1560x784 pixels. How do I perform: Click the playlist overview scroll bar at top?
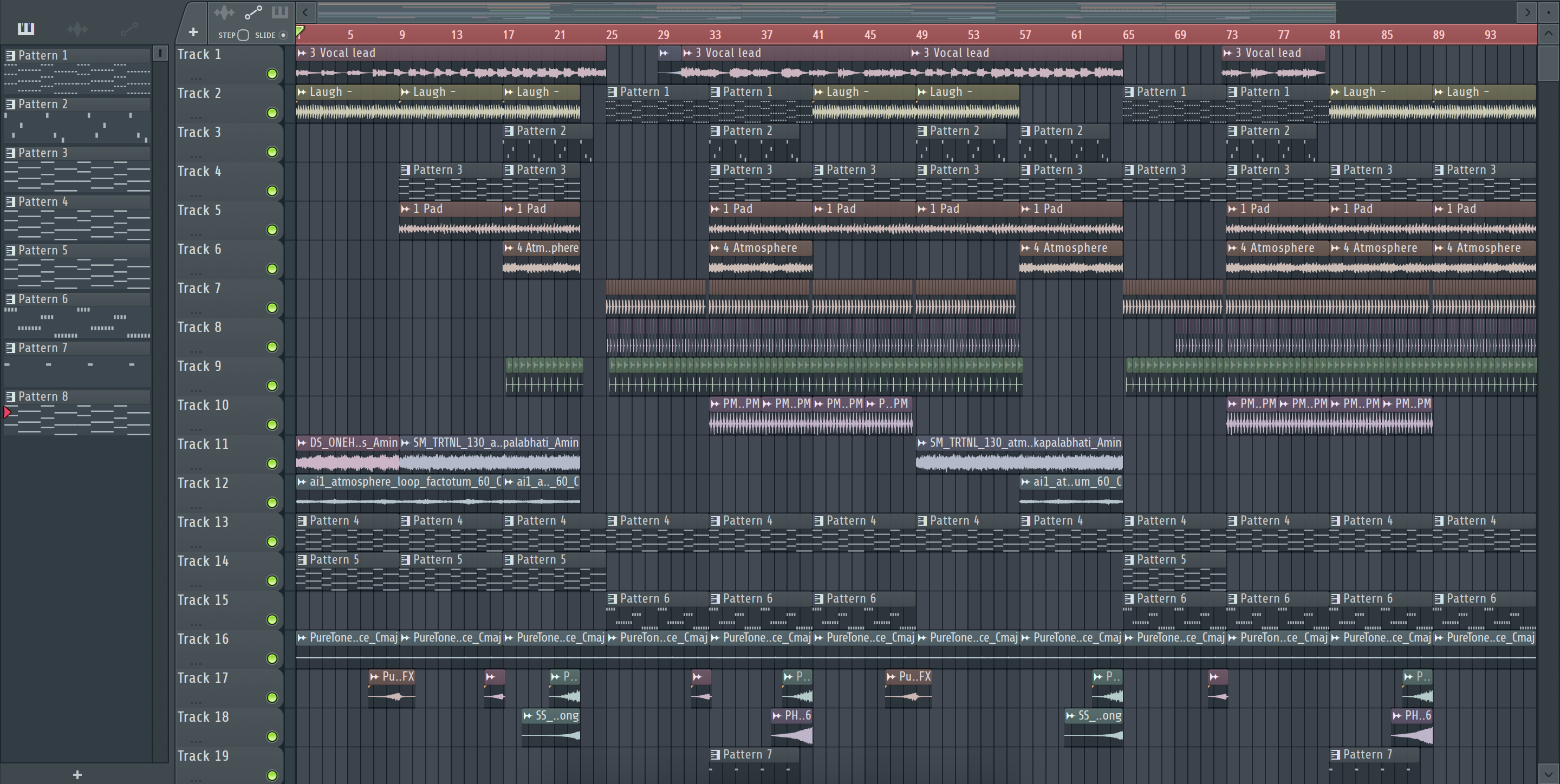826,12
